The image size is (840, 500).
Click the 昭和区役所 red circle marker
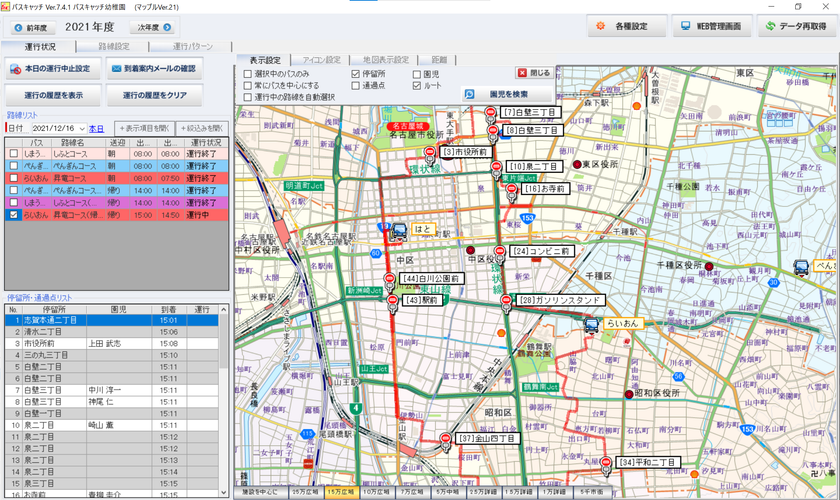(629, 394)
